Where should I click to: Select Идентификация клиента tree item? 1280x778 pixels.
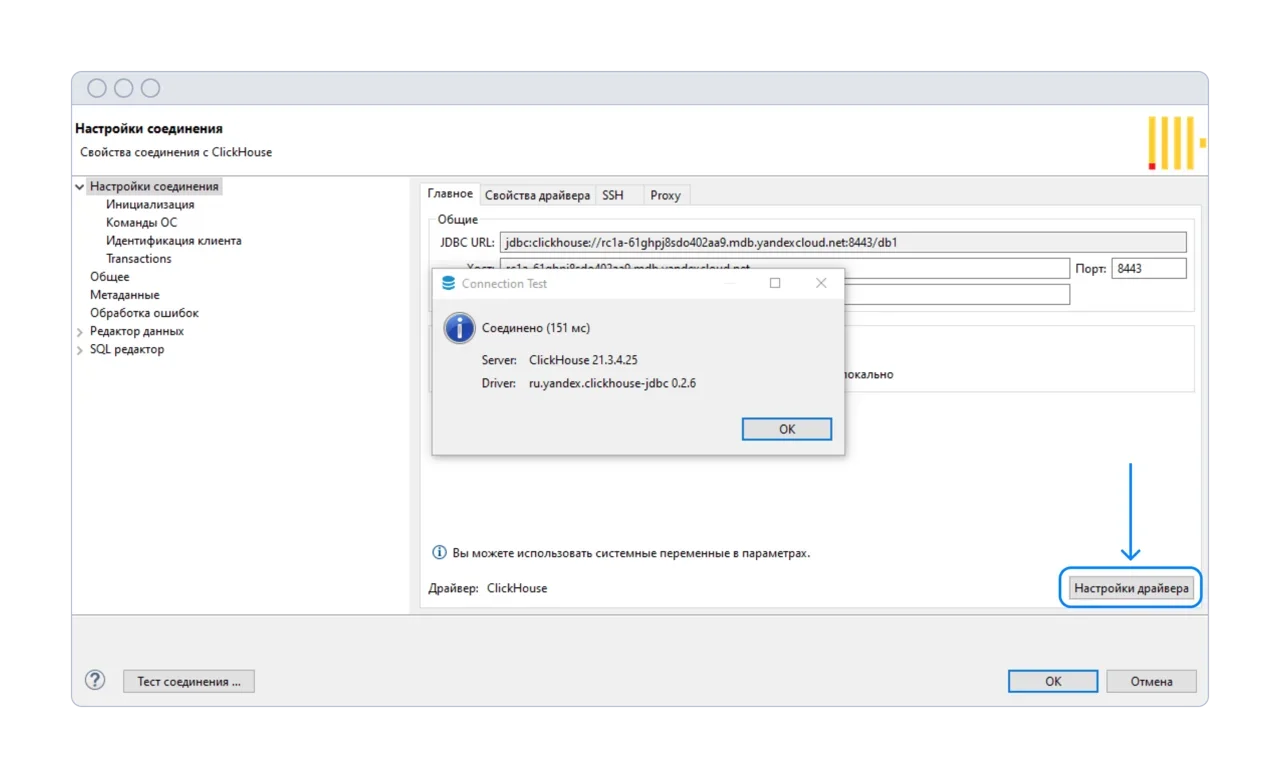(x=174, y=241)
